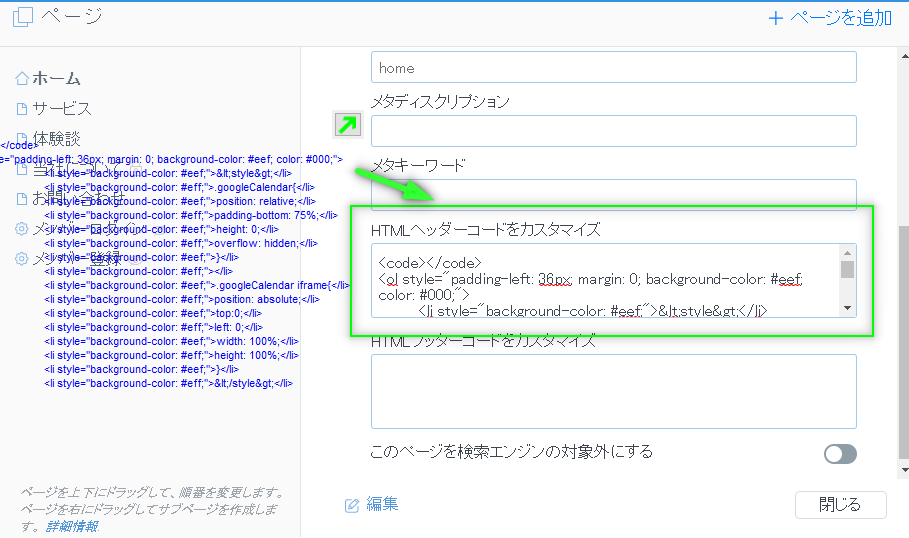Click header code textarea scroll up arrow

point(848,253)
